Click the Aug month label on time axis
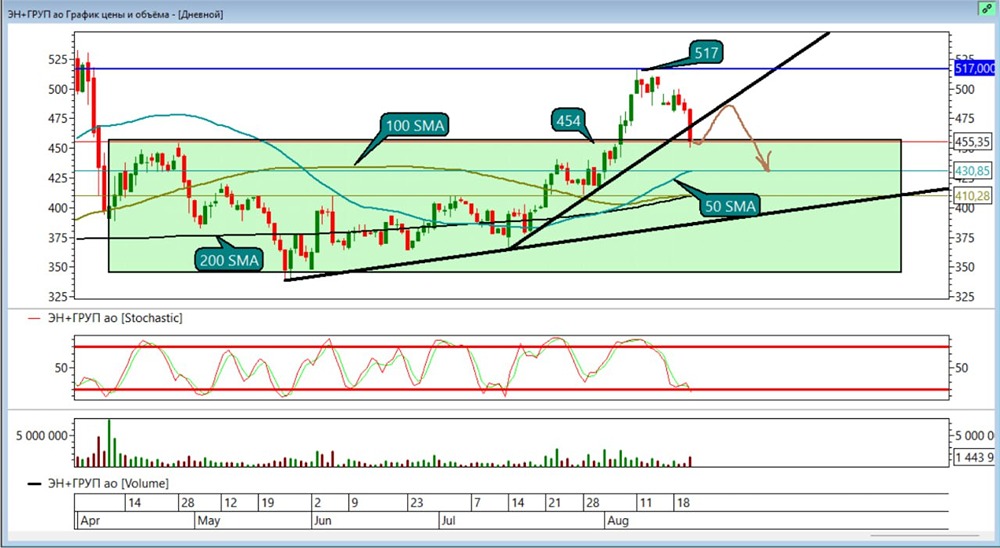Image resolution: width=1000 pixels, height=548 pixels. tap(618, 521)
